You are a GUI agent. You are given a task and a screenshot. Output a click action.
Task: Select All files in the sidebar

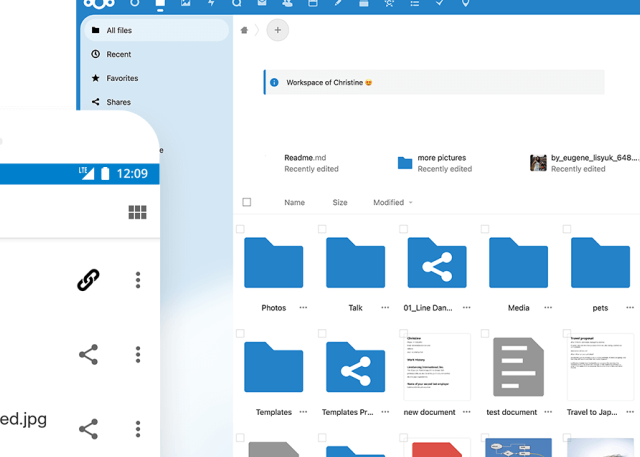(156, 30)
